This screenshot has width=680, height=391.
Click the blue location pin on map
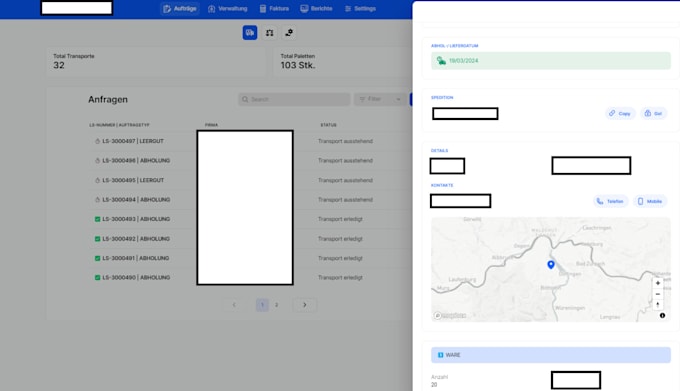551,264
